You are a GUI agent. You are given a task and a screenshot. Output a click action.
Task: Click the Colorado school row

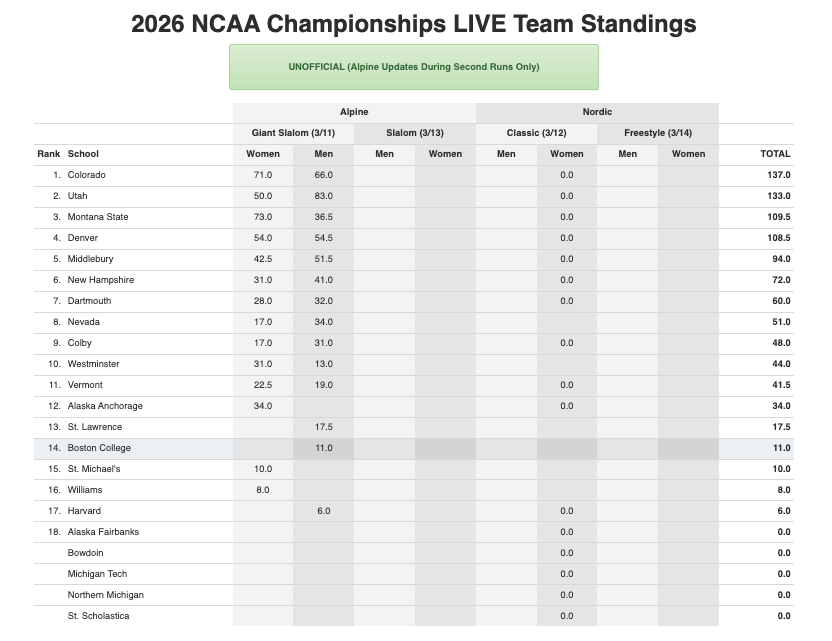point(86,175)
